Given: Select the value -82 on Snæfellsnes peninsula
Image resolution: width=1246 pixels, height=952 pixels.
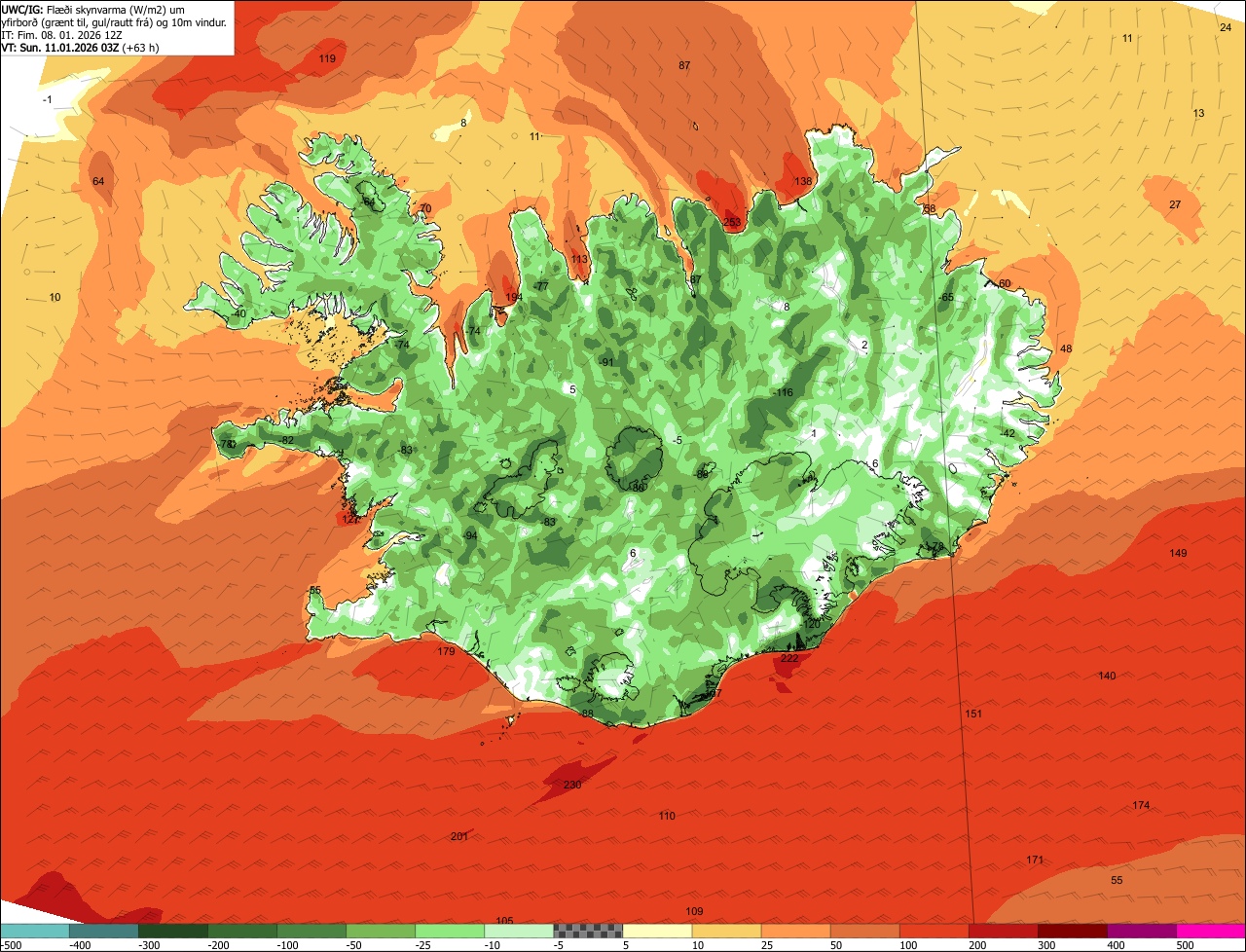Looking at the screenshot, I should tap(285, 440).
